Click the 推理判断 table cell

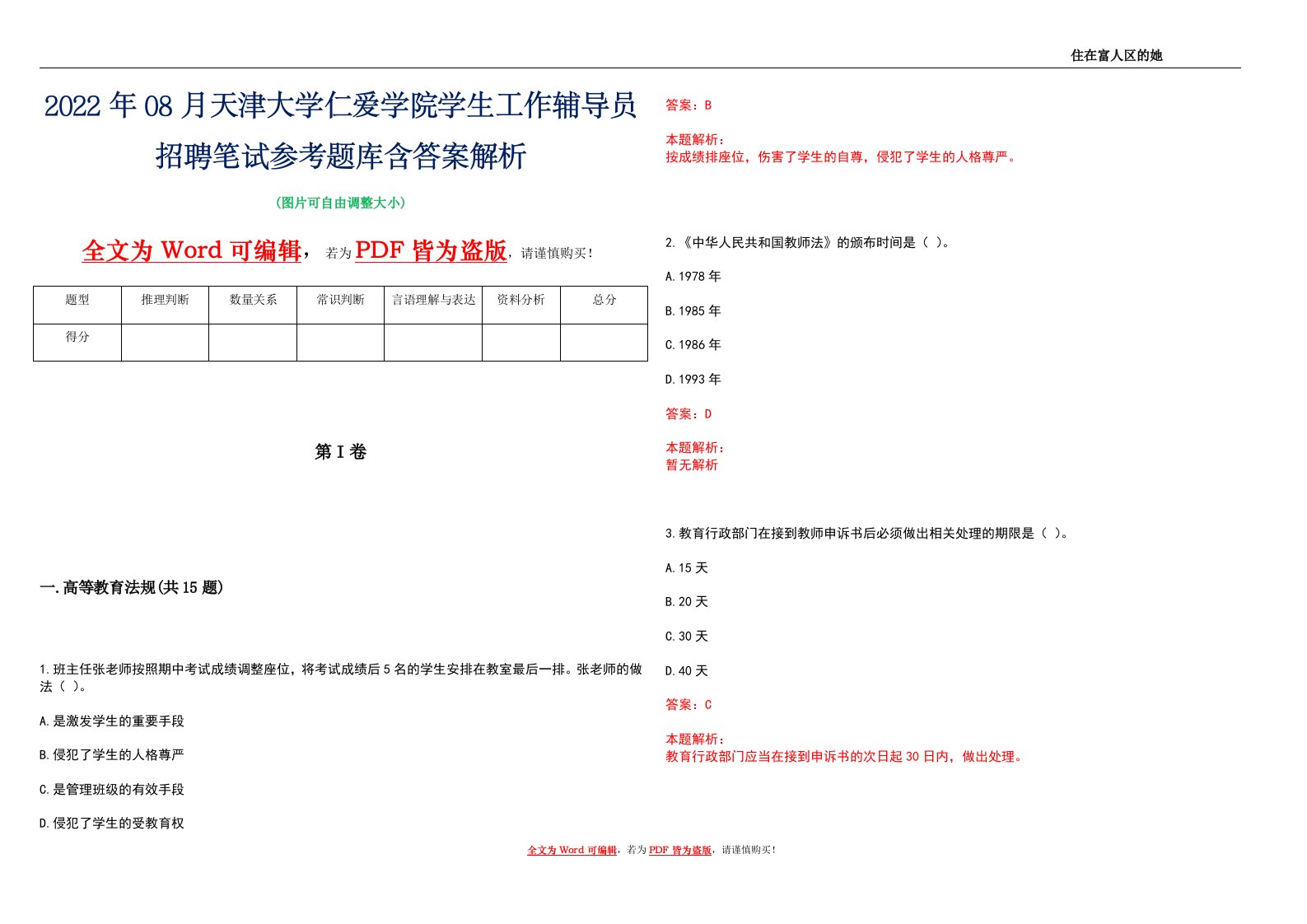click(165, 305)
